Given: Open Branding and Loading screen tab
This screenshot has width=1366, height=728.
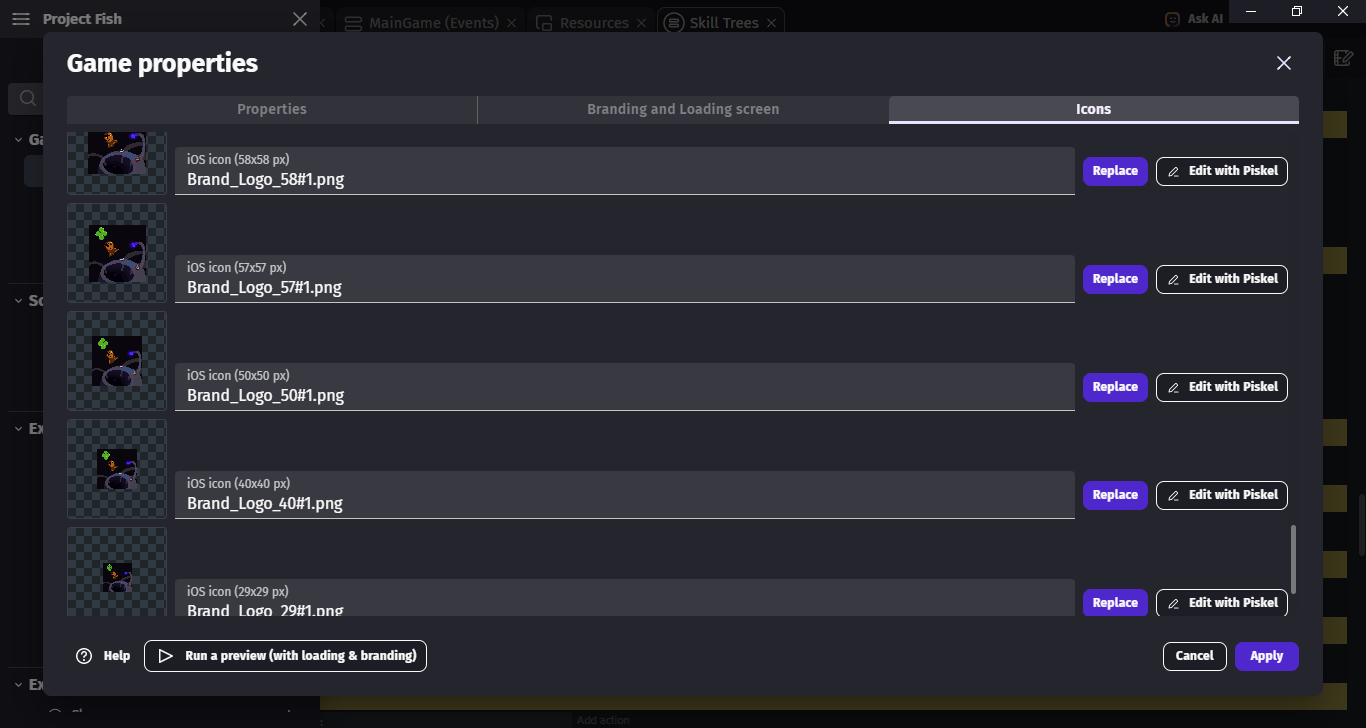Looking at the screenshot, I should tap(683, 109).
